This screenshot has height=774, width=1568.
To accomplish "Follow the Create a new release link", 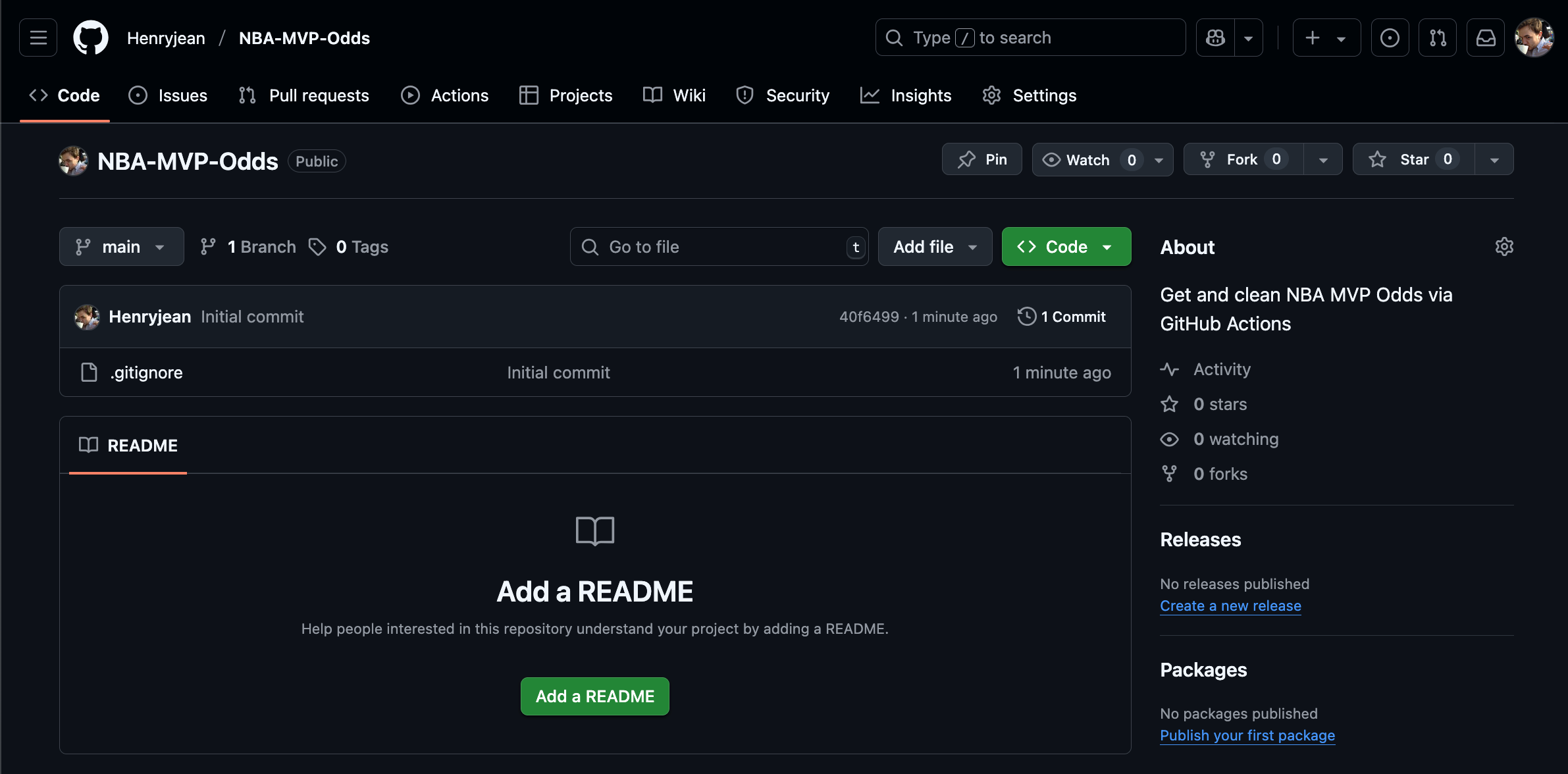I will pos(1230,606).
